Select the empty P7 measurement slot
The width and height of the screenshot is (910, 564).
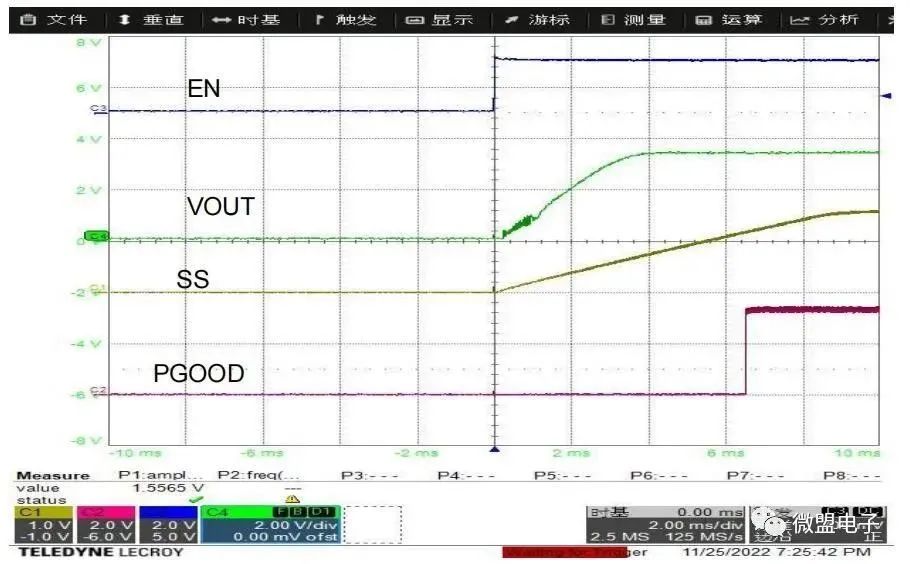(755, 476)
